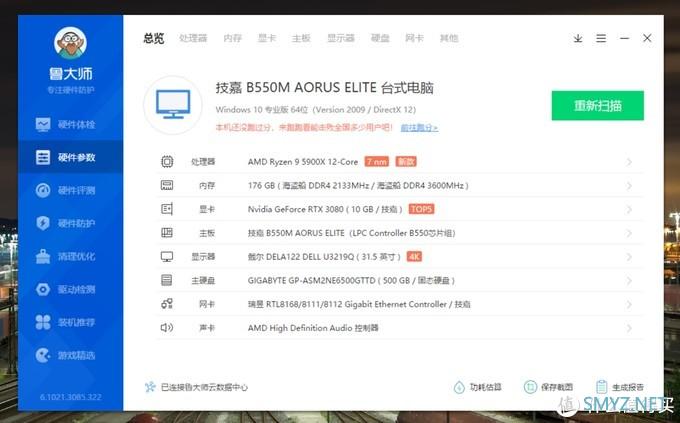The width and height of the screenshot is (680, 423).
Task: Click the 功耗估算 power icon
Action: (459, 387)
